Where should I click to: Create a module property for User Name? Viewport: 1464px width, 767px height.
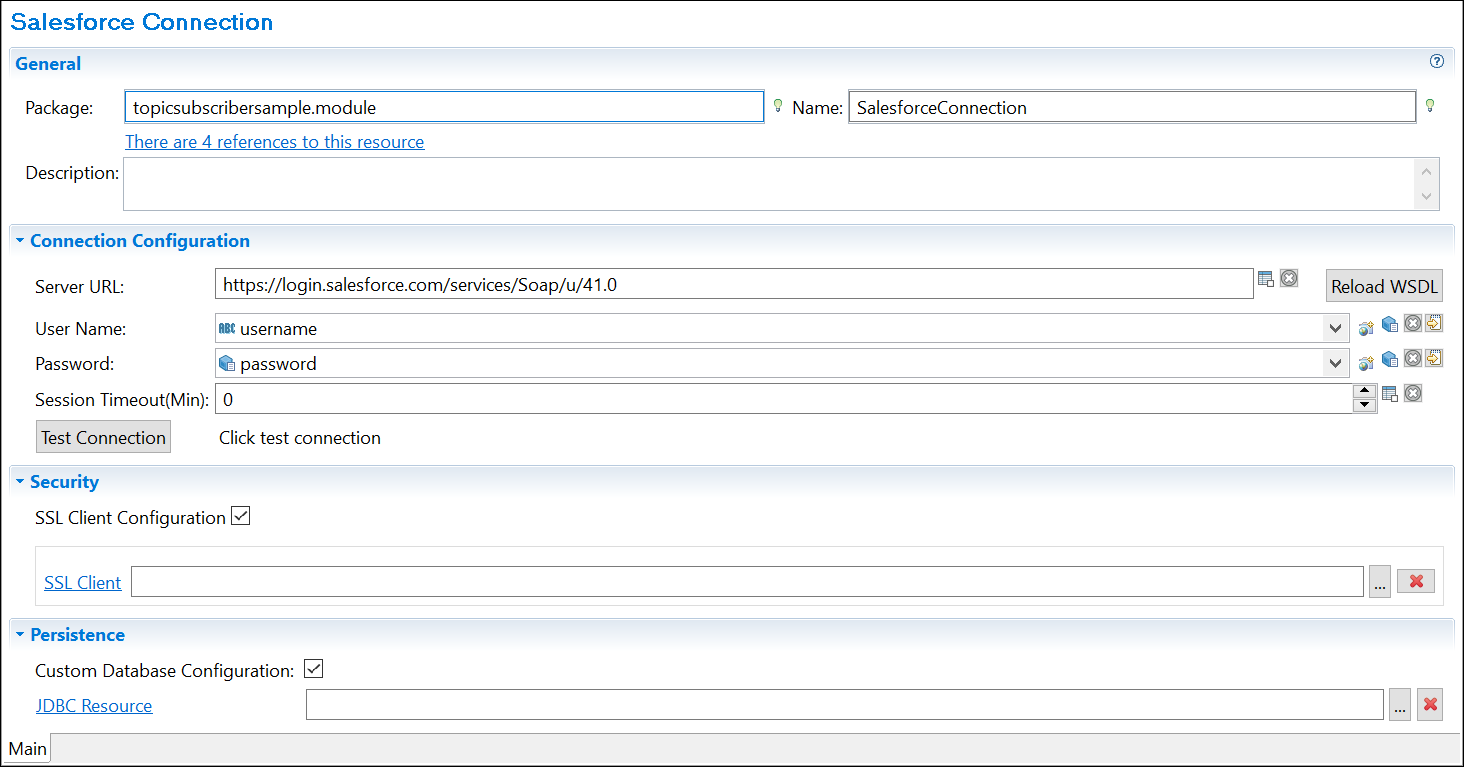pos(1365,323)
